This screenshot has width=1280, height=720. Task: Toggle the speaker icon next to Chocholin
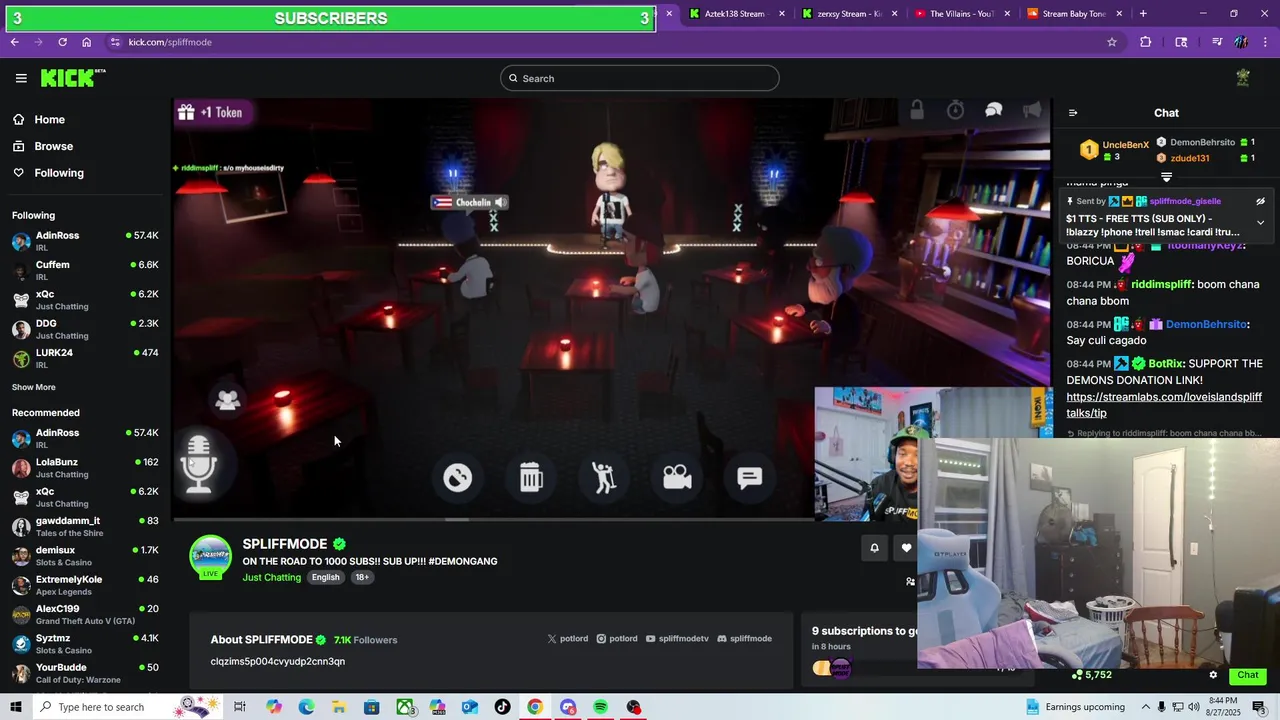click(500, 202)
